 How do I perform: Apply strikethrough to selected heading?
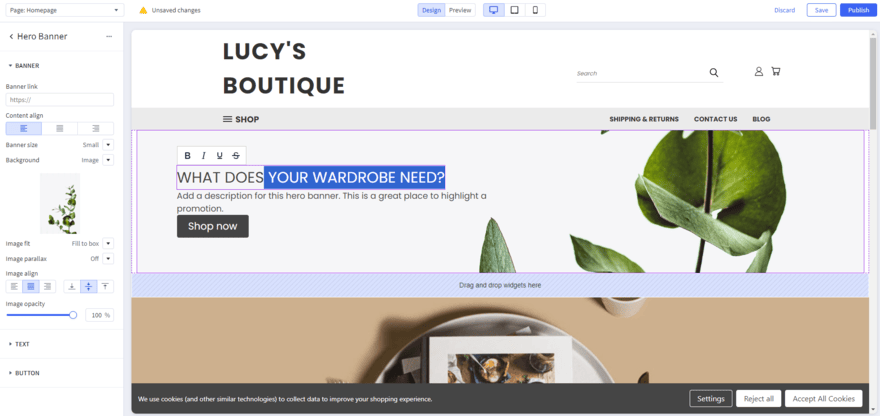pyautogui.click(x=236, y=156)
